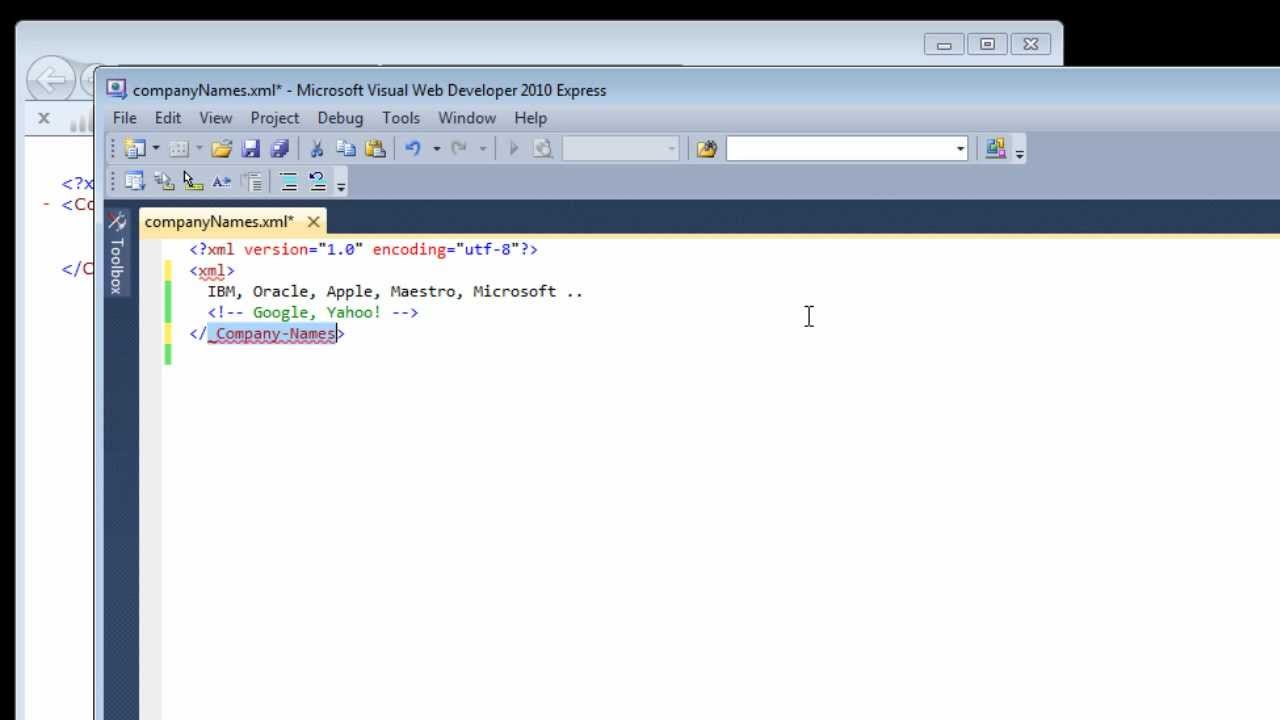
Task: Open the New Project dropdown arrow
Action: pos(155,149)
